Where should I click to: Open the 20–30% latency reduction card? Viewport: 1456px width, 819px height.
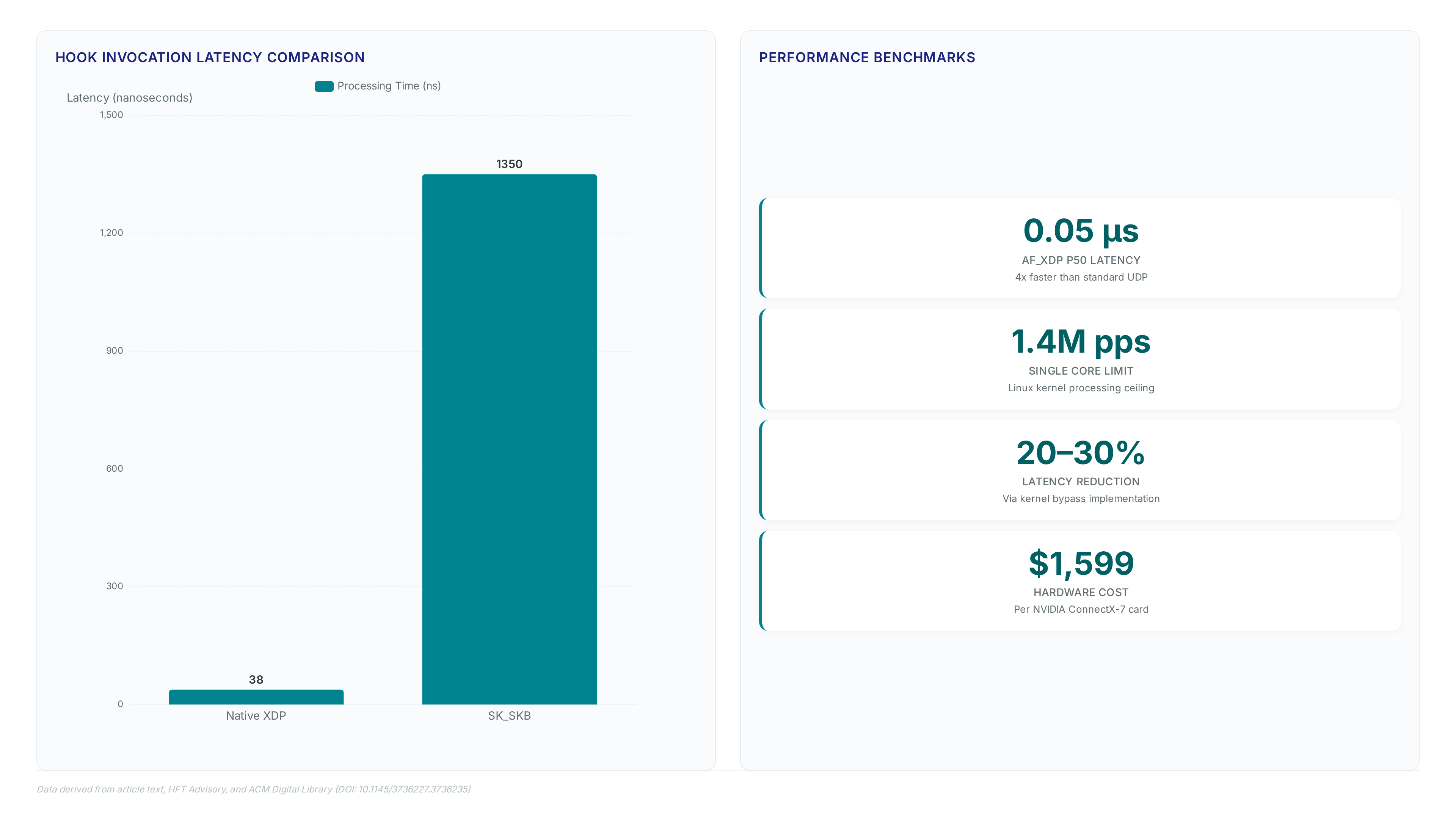click(1080, 469)
